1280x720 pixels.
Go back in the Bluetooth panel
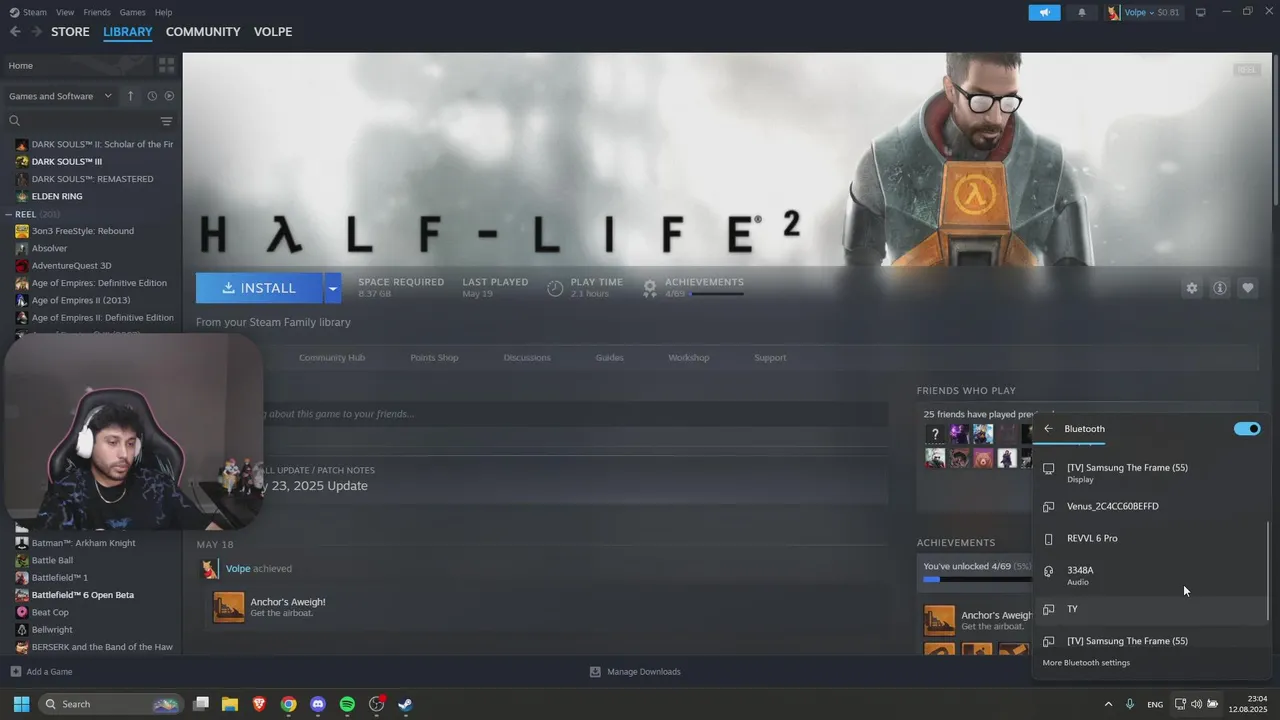(1048, 429)
